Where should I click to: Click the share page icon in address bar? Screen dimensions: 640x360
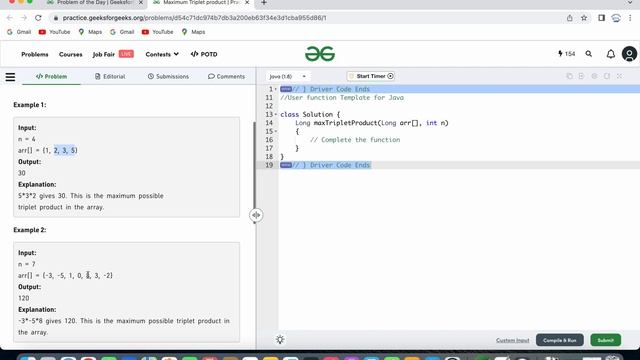click(x=569, y=18)
